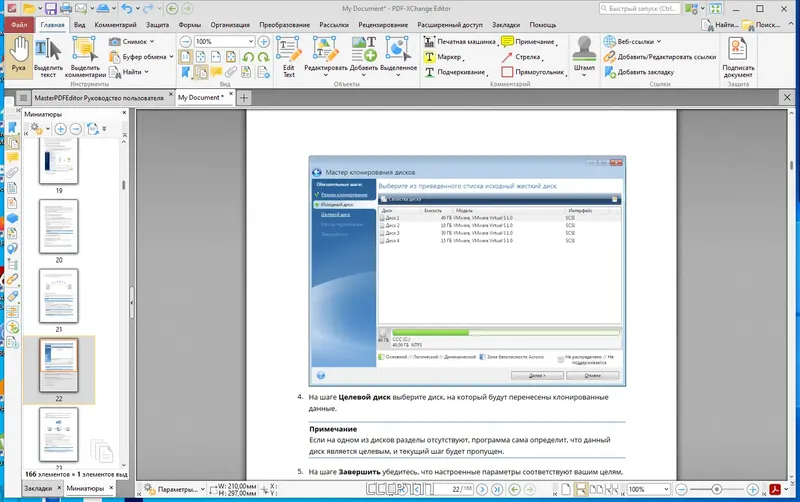Select the Примечание sticky note tool
800x502 pixels.
click(x=529, y=41)
